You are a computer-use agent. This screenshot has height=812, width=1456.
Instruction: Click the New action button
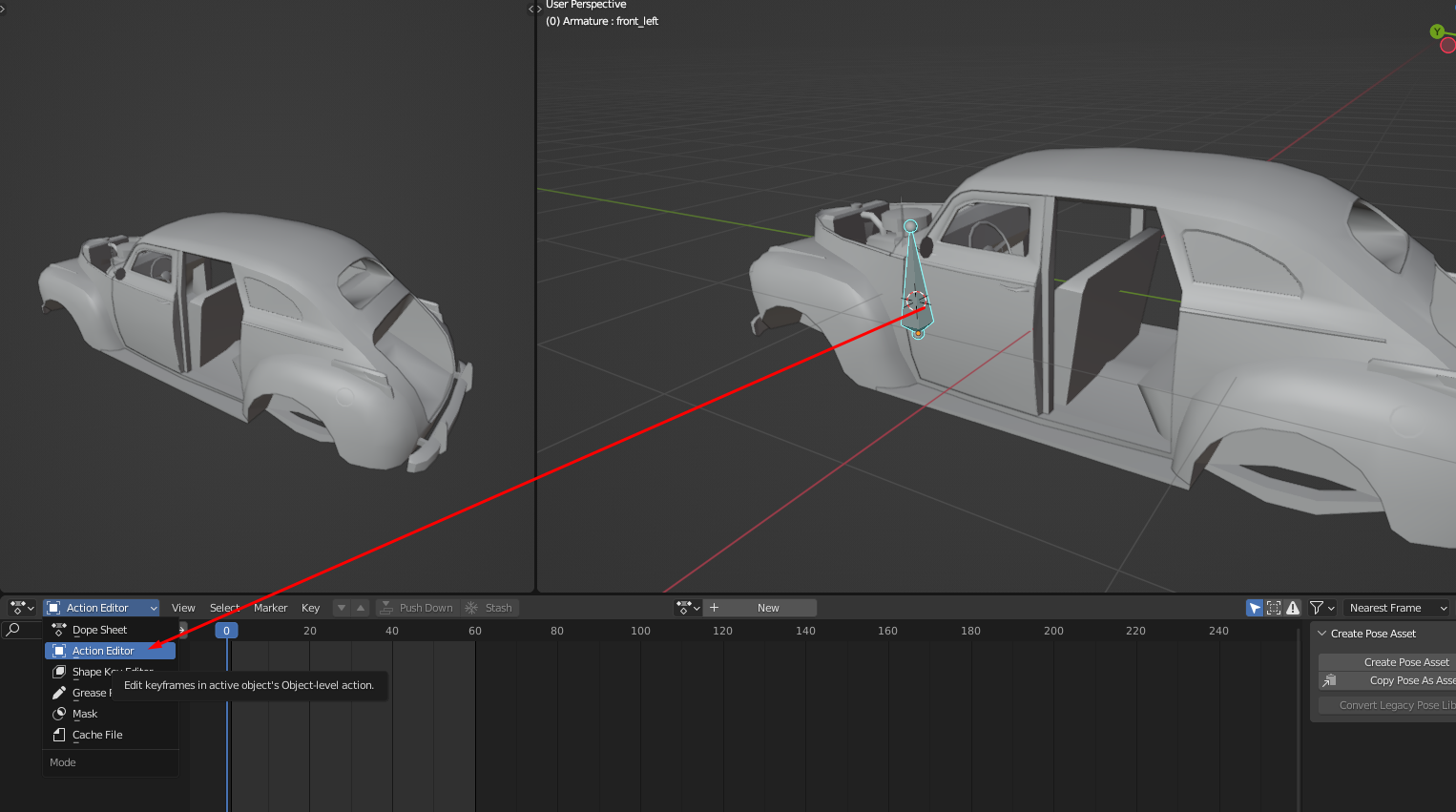point(768,608)
